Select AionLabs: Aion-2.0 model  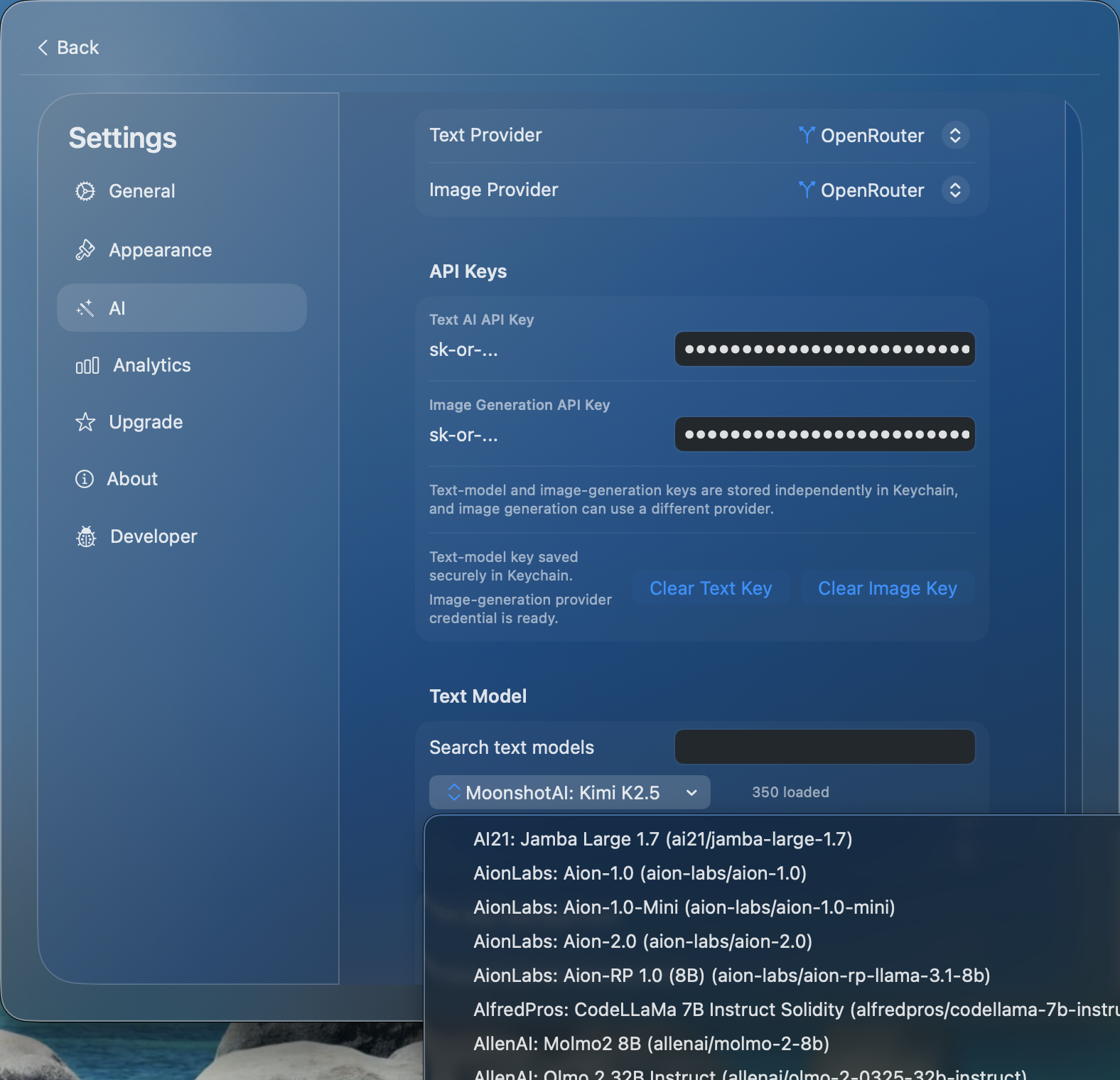(643, 941)
